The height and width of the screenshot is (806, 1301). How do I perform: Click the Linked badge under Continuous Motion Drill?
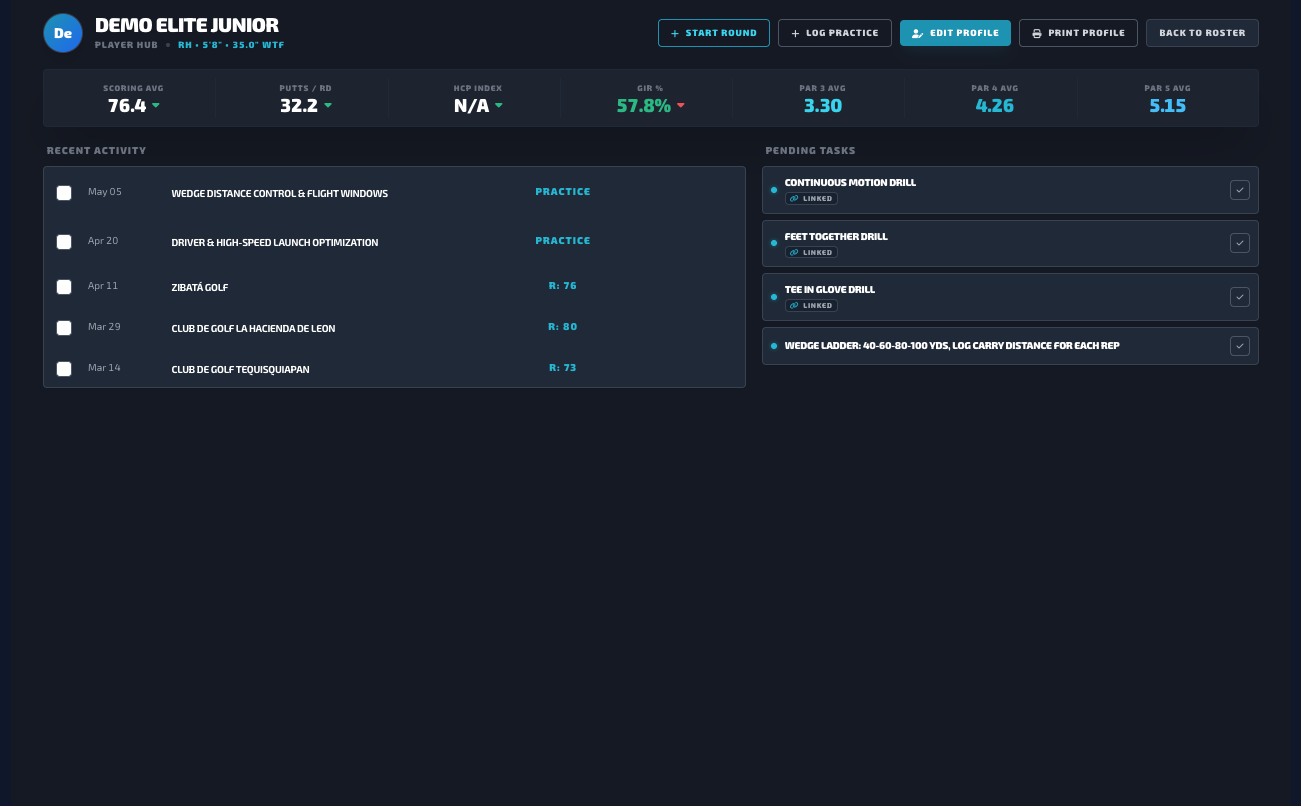coord(811,199)
